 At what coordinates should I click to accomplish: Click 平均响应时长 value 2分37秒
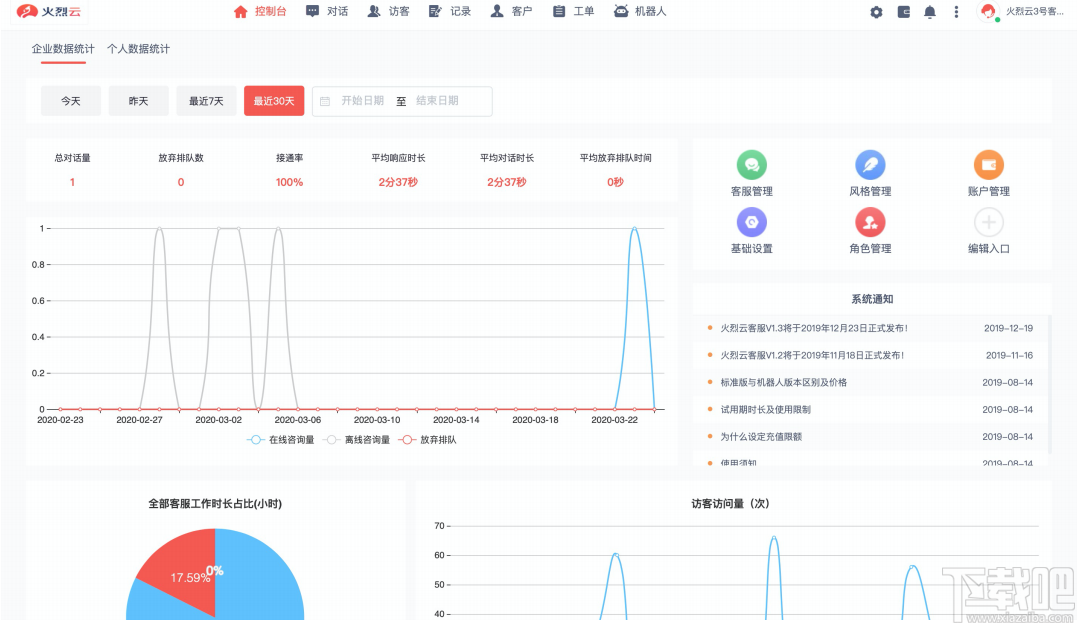[398, 182]
